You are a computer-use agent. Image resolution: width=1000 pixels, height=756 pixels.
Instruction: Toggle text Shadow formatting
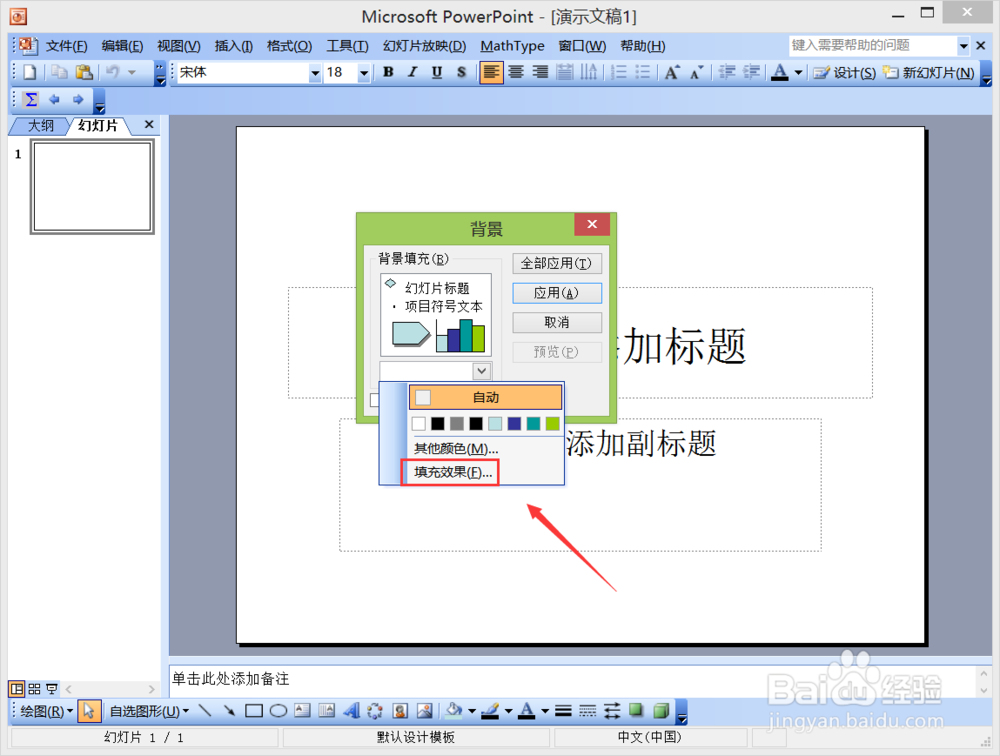461,72
